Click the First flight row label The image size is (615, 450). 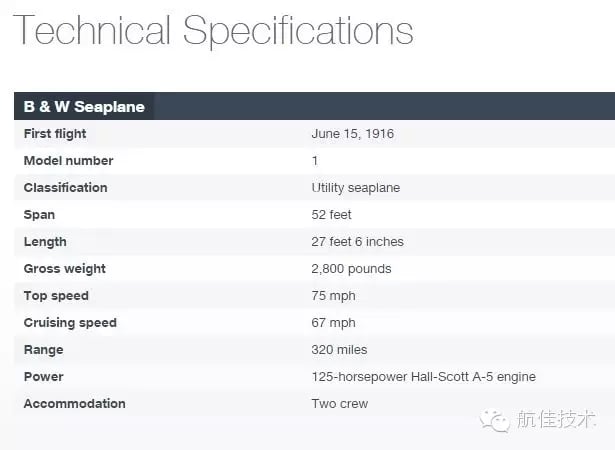[x=55, y=134]
